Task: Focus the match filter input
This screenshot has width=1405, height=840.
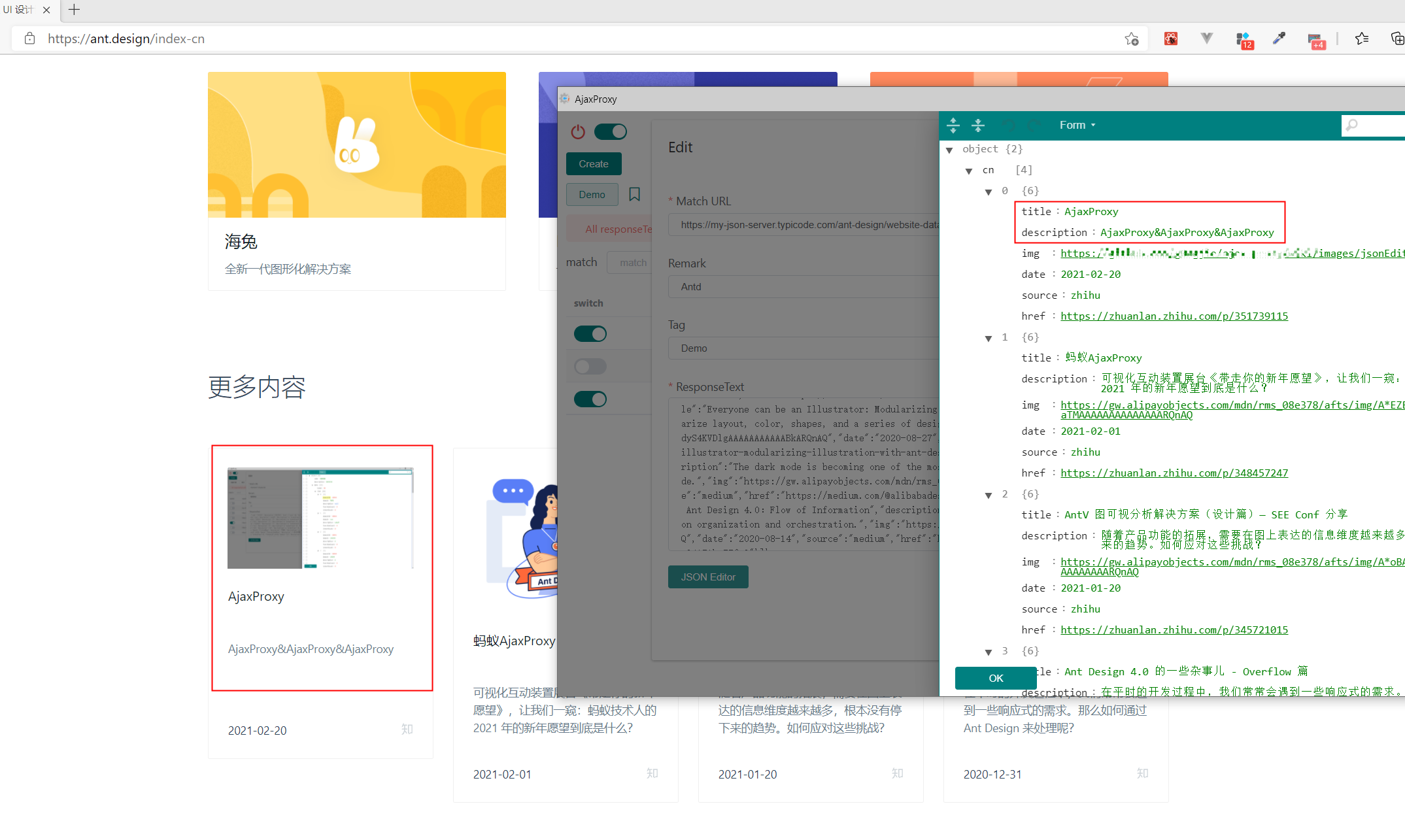Action: 630,262
